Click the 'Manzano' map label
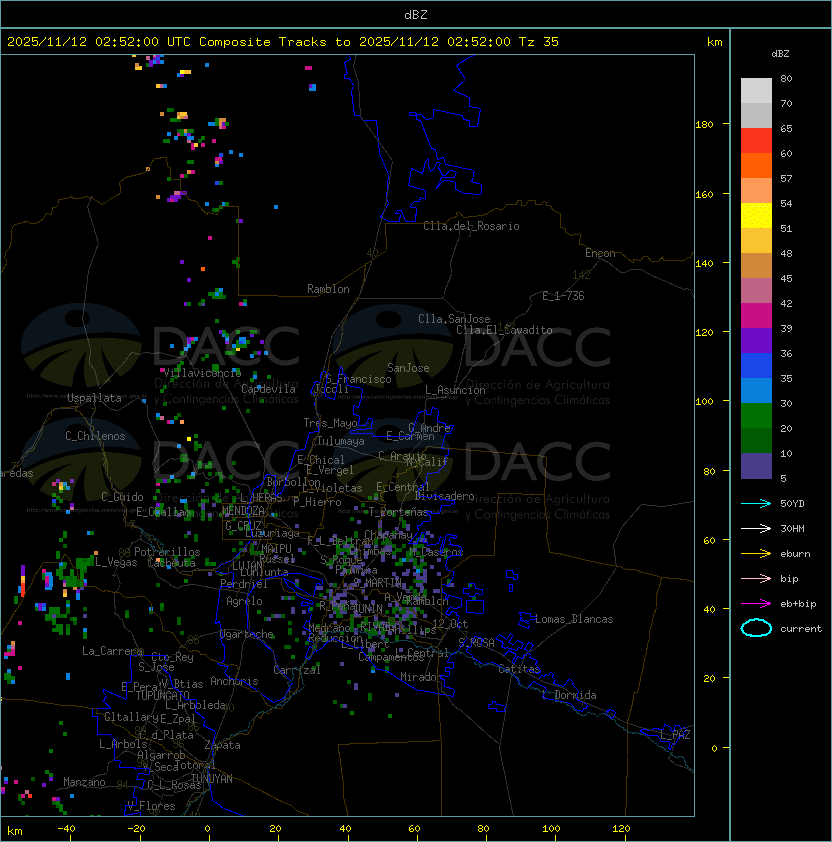This screenshot has height=842, width=832. [84, 782]
